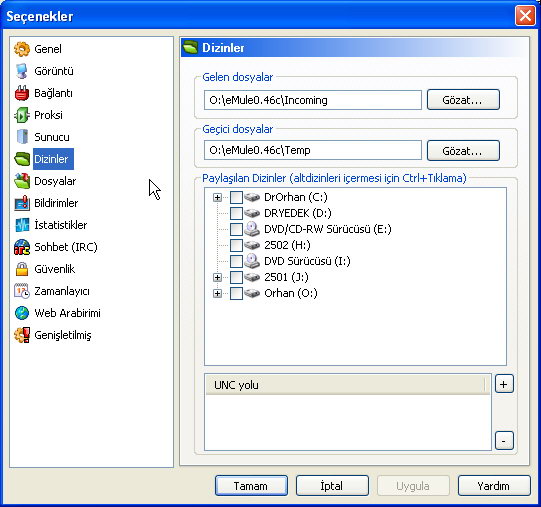Tick the 2502 (H:) drive checkbox
Screen dimensions: 541x507
(236, 245)
